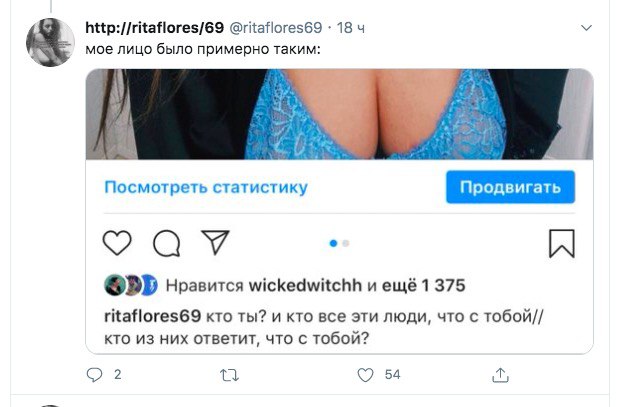Open the 18 ч tweet timestamp
Screen dimensions: 620x407
pos(351,28)
